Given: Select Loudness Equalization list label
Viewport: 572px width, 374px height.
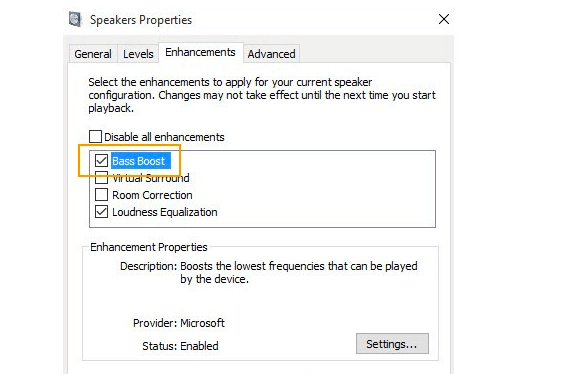Looking at the screenshot, I should click(165, 212).
